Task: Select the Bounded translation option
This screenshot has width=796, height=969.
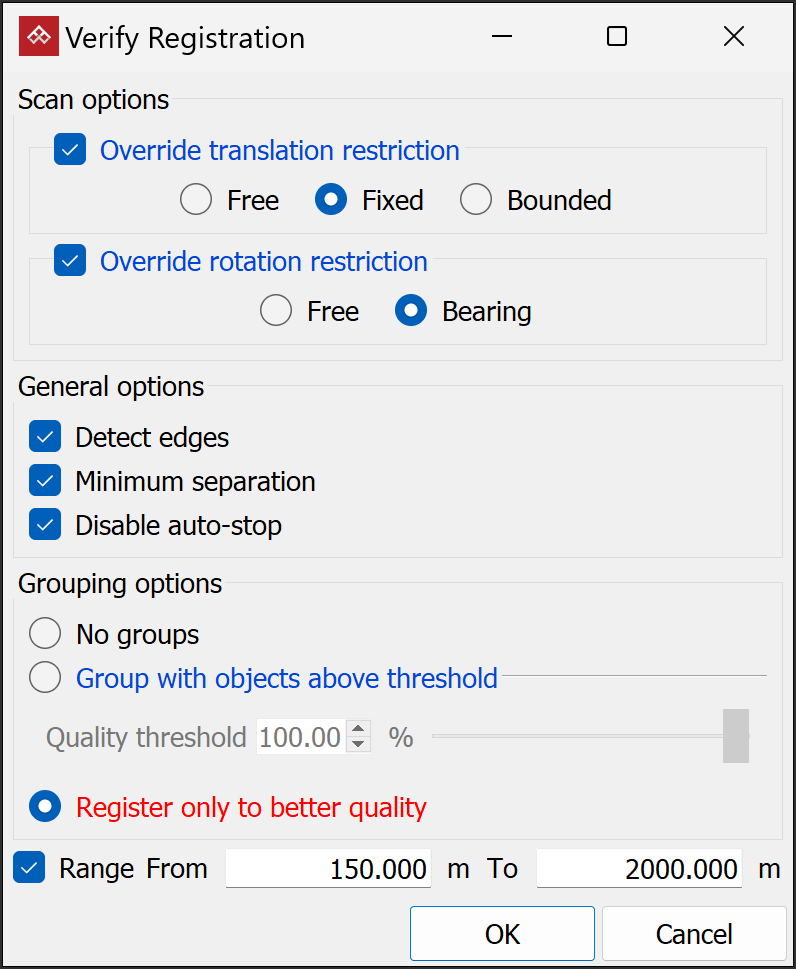Action: click(x=476, y=200)
